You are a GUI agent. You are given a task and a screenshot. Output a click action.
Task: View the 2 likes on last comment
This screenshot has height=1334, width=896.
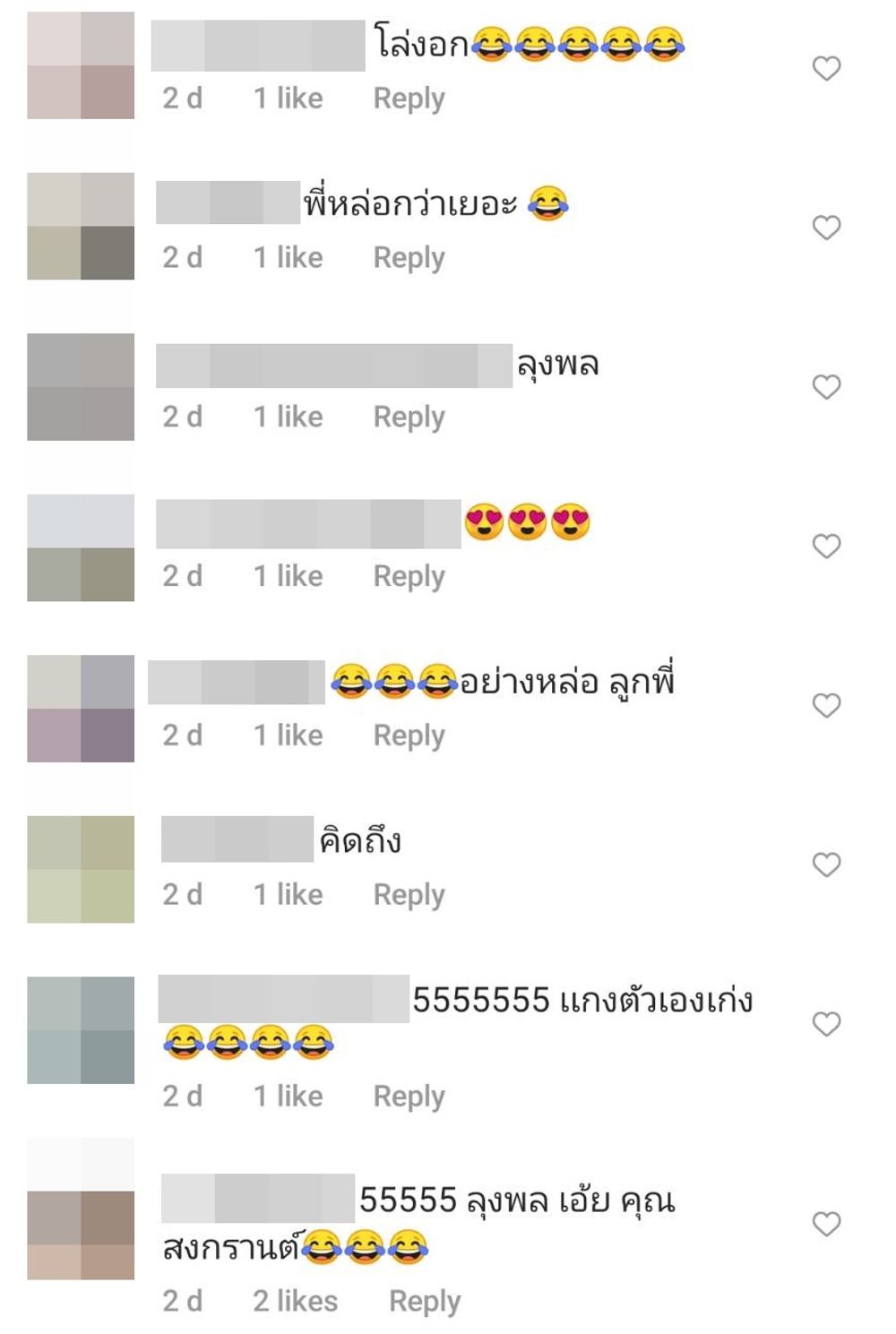pyautogui.click(x=295, y=1301)
